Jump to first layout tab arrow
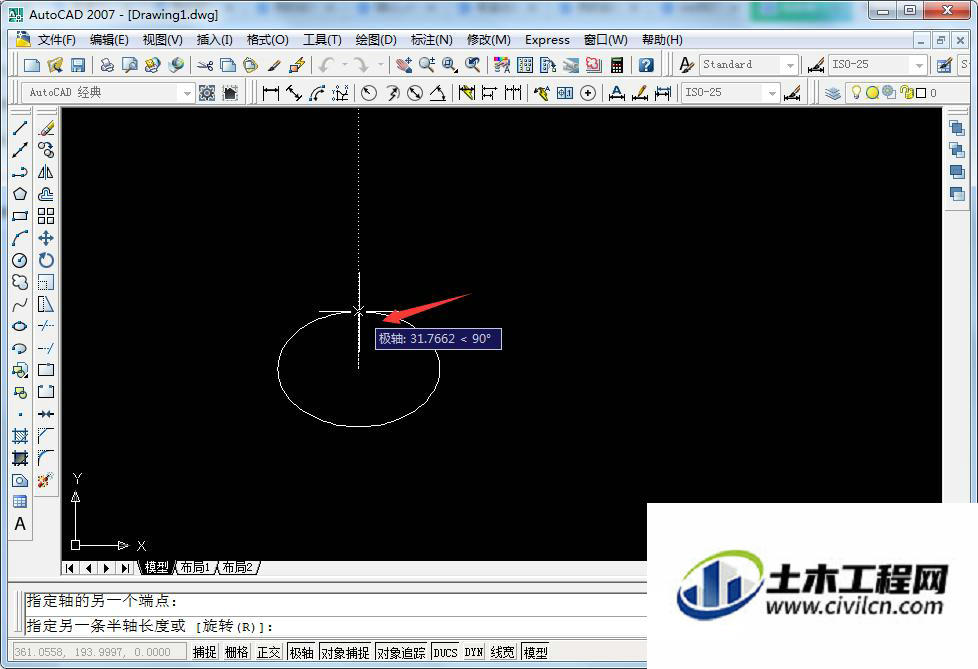The width and height of the screenshot is (978, 669). pos(69,568)
